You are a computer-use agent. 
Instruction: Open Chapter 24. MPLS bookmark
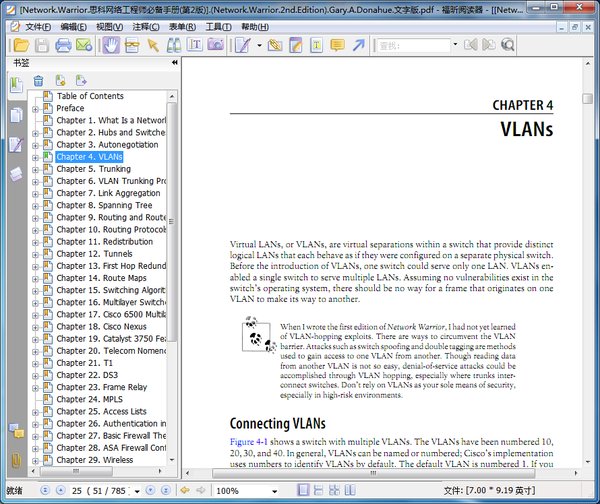coord(90,399)
